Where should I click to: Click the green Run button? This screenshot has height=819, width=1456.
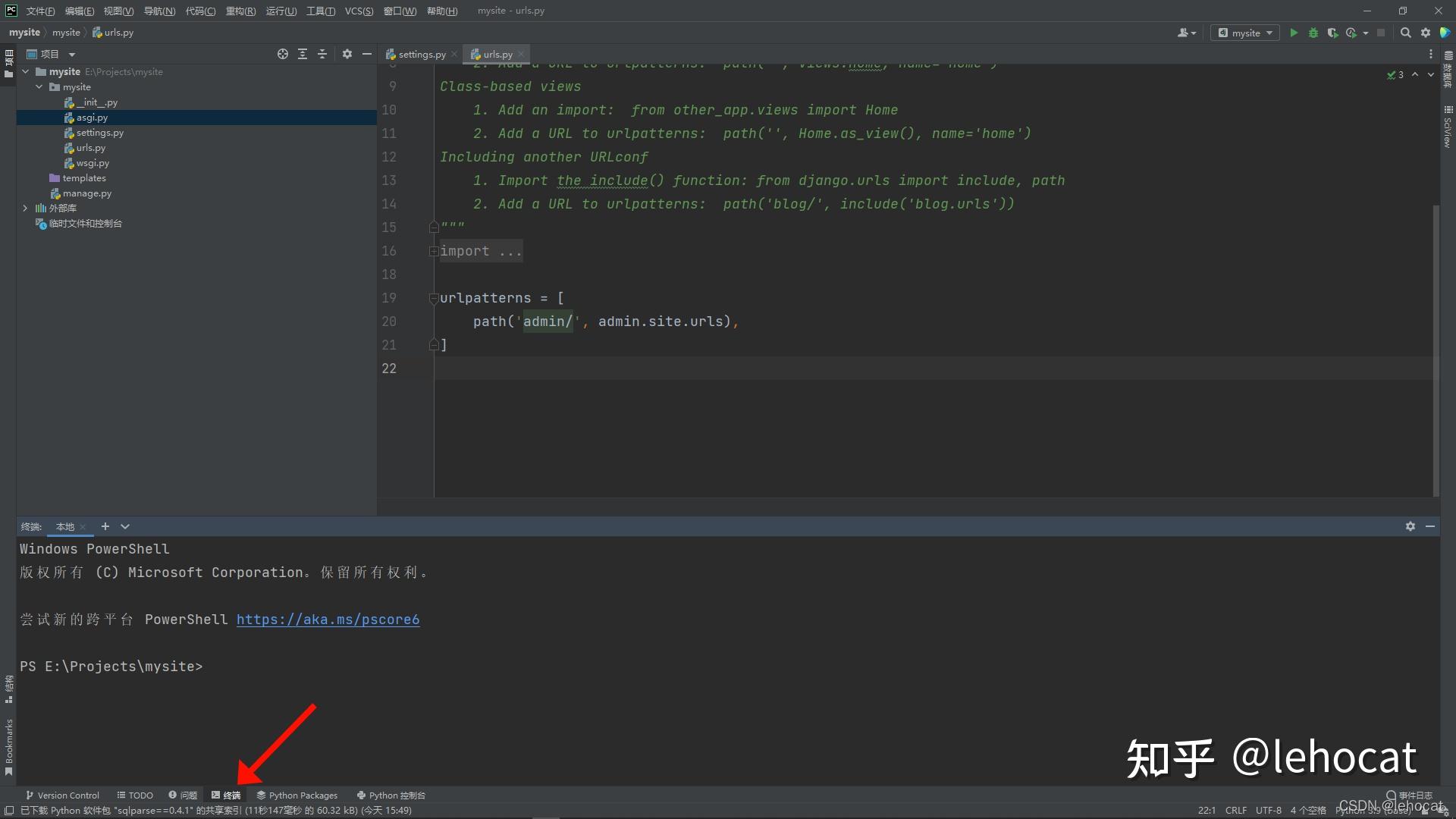point(1294,33)
